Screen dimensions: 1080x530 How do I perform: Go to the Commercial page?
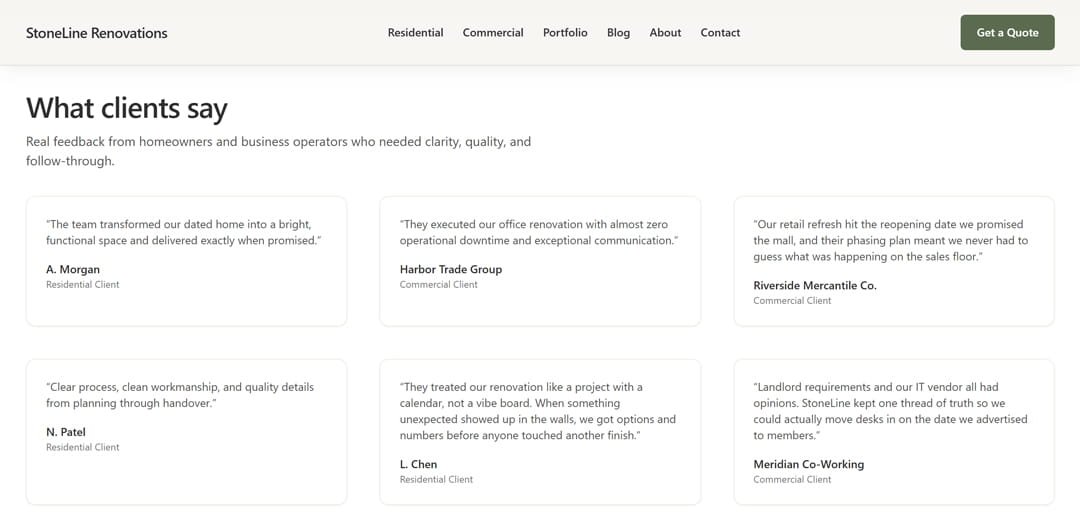[493, 33]
